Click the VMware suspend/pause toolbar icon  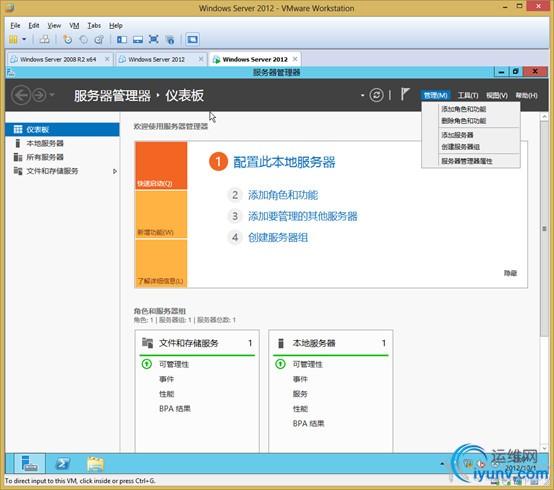tap(13, 39)
